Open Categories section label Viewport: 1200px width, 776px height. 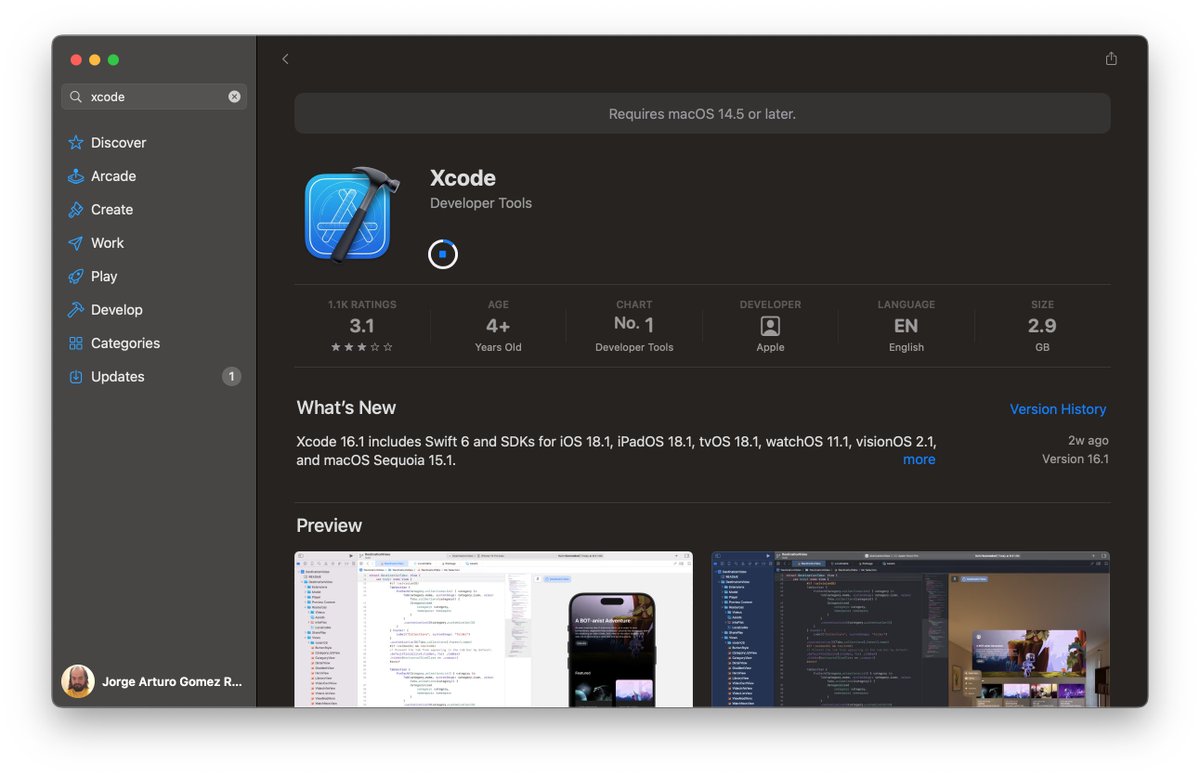(x=125, y=343)
